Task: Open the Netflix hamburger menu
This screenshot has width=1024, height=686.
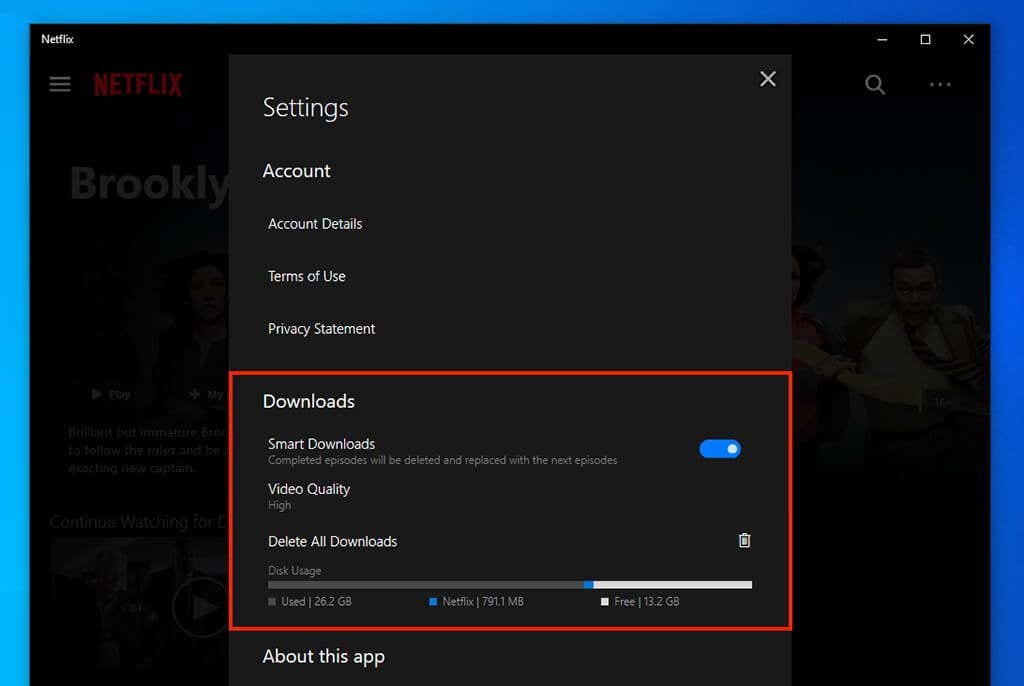Action: [59, 84]
